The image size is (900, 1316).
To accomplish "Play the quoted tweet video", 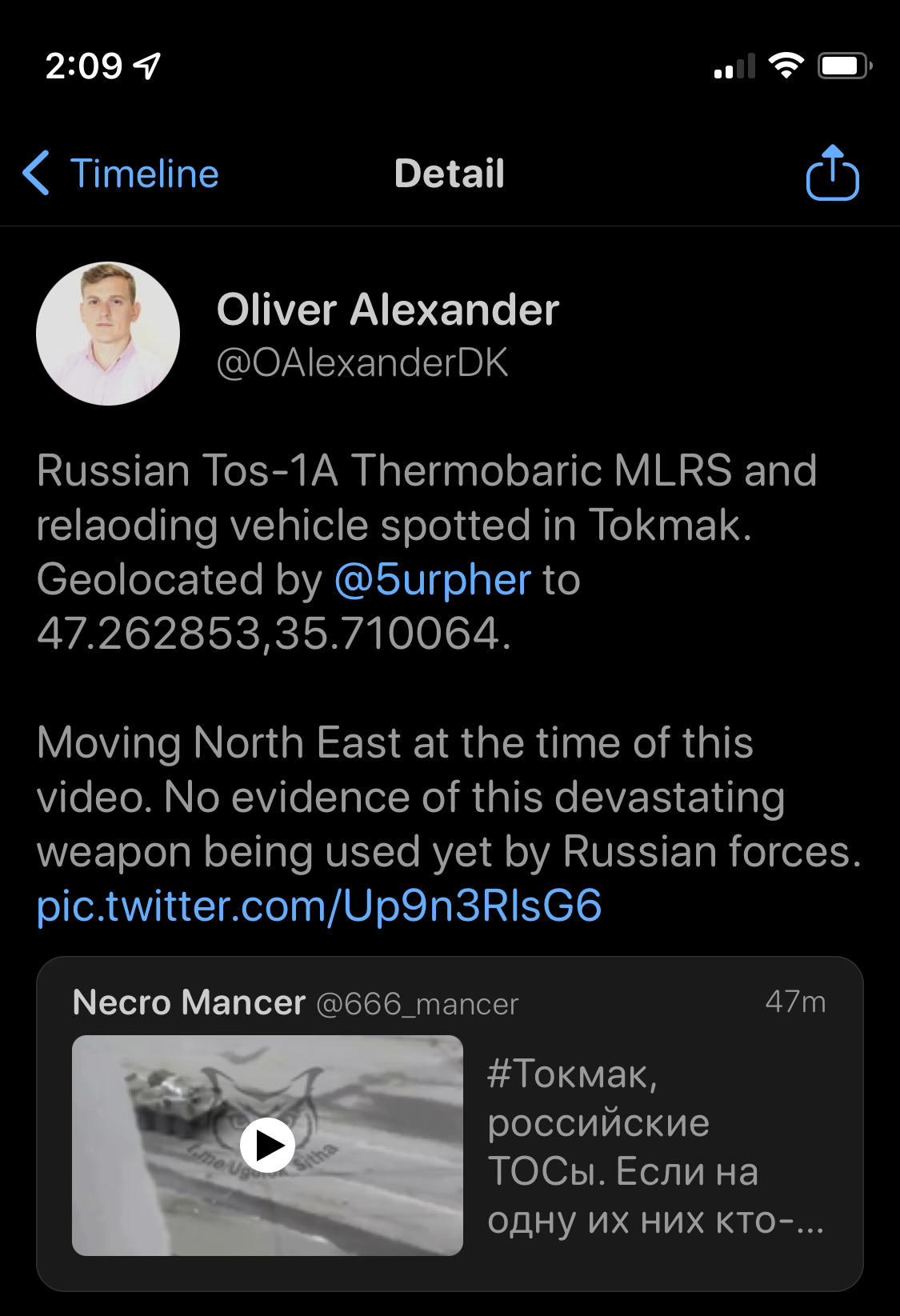I will [x=267, y=1146].
